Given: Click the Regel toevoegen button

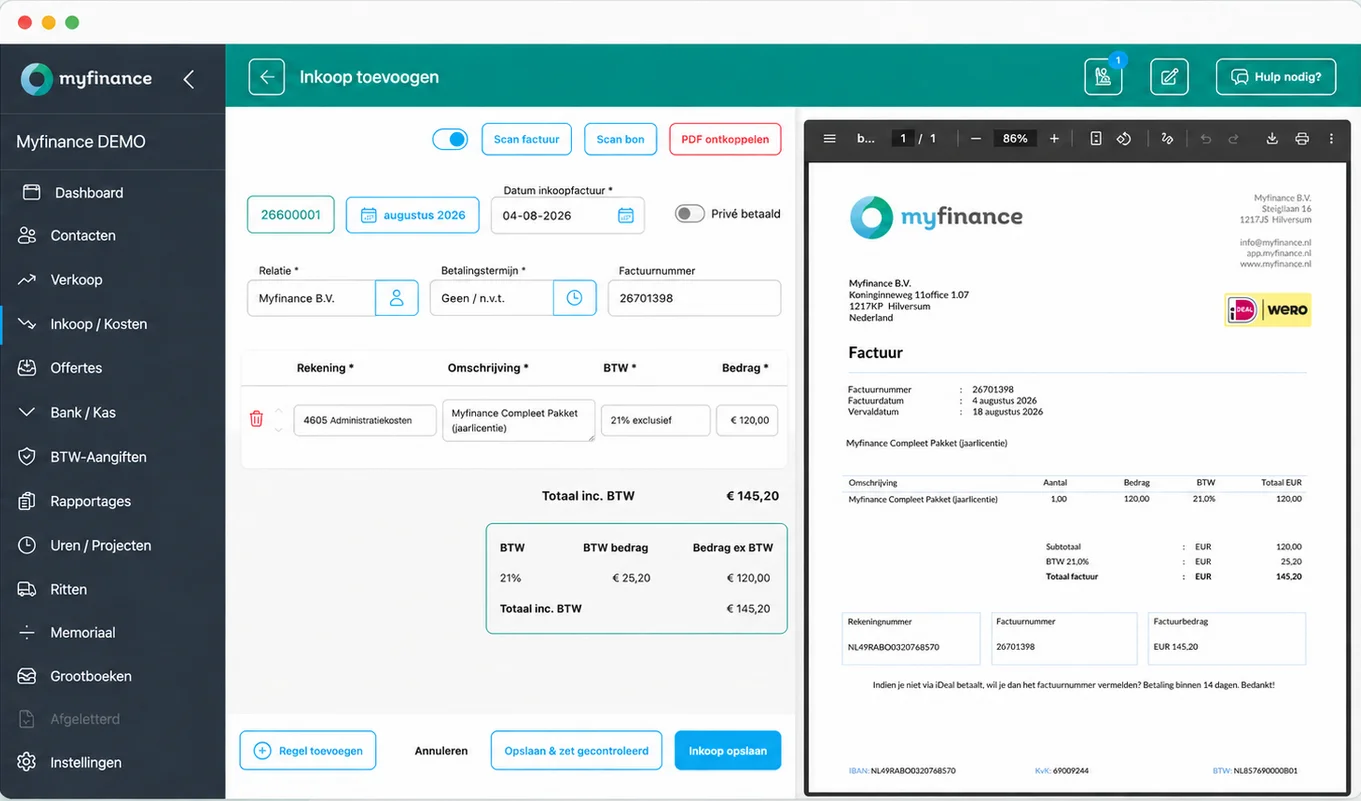Looking at the screenshot, I should 308,750.
